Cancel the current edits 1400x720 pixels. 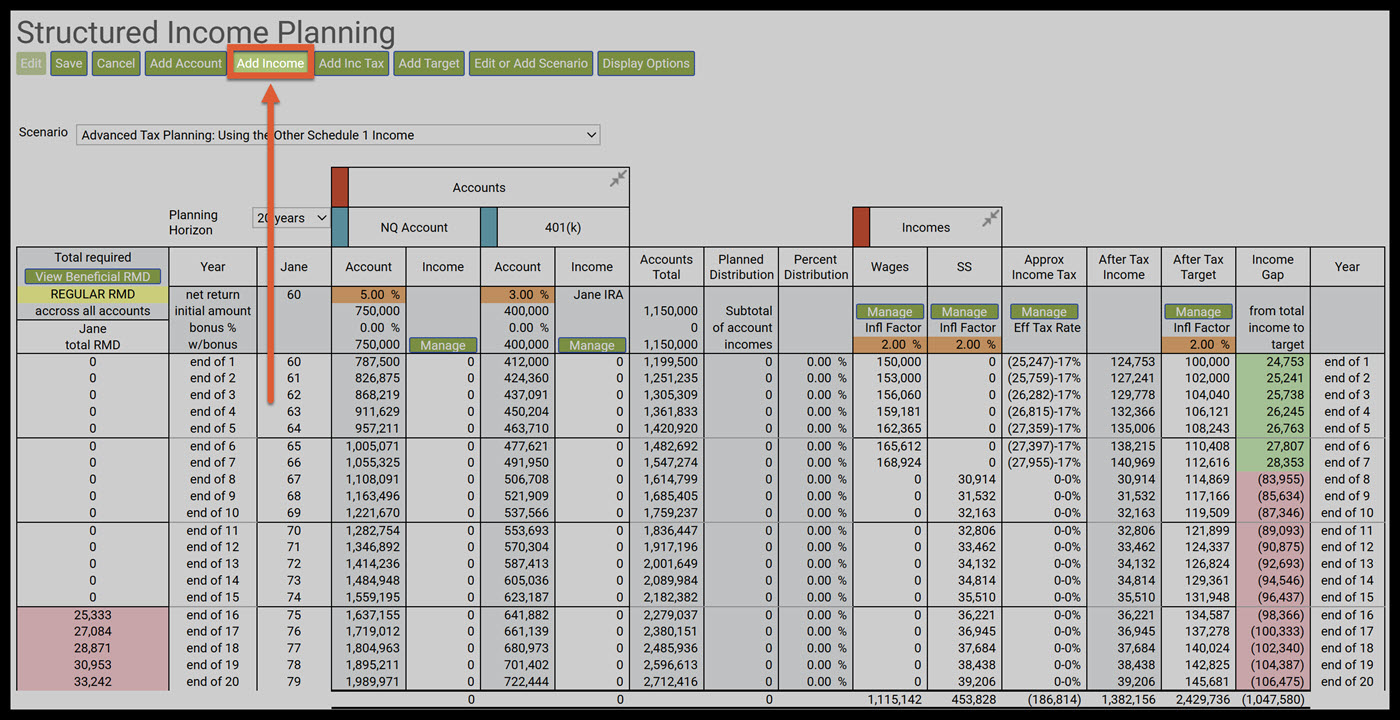pos(116,63)
